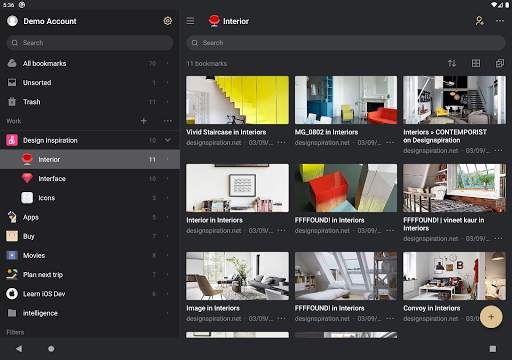This screenshot has height=360, width=512.
Task: Expand chevron on the Apps row
Action: point(167,217)
